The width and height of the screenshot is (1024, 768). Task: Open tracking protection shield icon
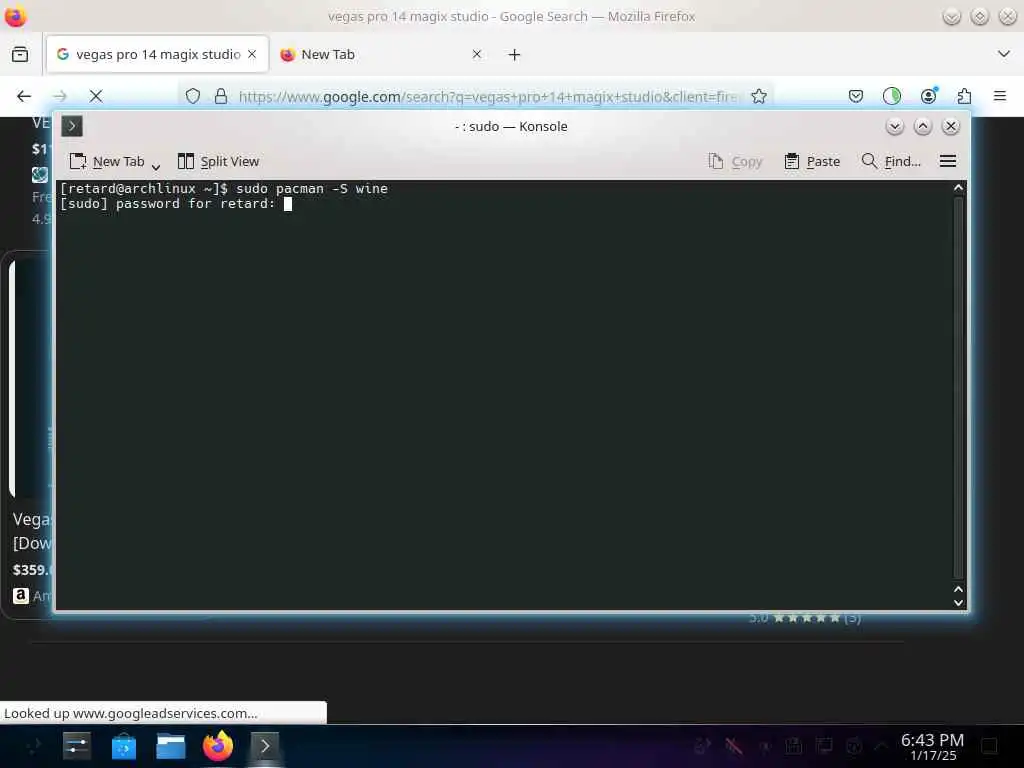coord(193,97)
